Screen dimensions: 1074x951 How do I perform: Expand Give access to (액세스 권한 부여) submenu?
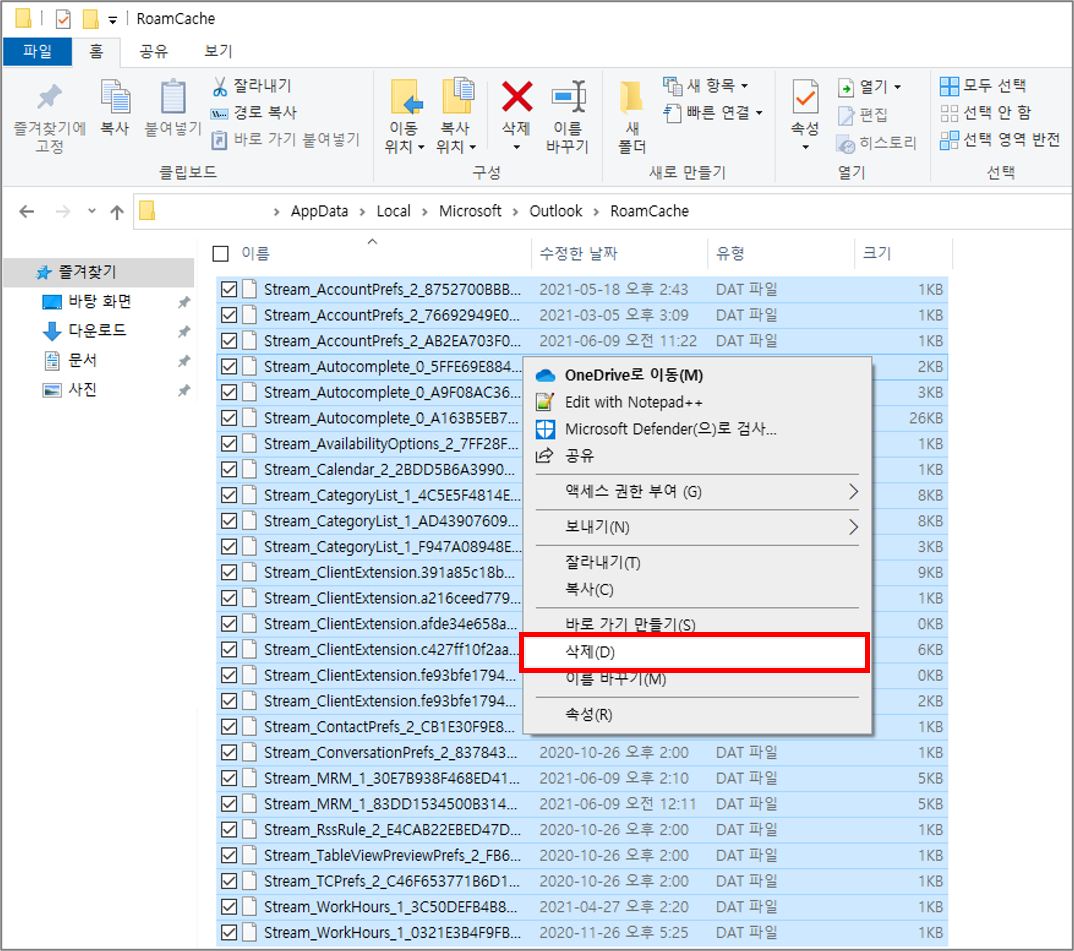tap(697, 491)
